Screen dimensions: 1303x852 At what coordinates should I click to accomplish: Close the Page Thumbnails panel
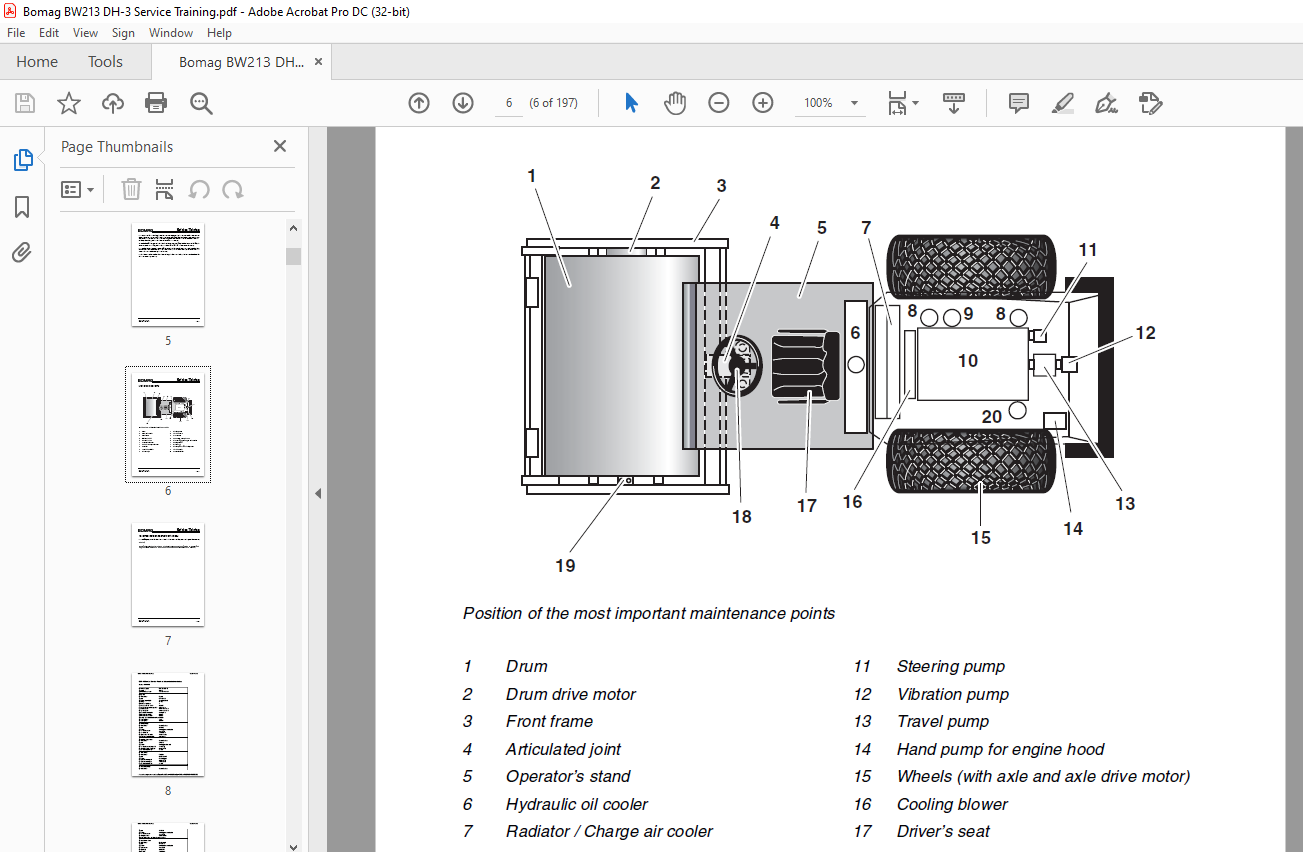280,146
